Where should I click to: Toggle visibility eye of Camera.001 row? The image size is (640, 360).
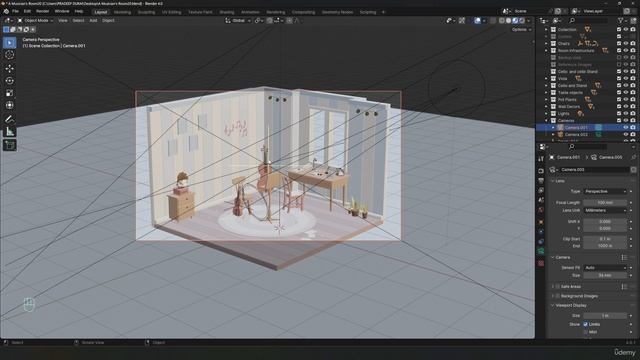click(x=626, y=127)
